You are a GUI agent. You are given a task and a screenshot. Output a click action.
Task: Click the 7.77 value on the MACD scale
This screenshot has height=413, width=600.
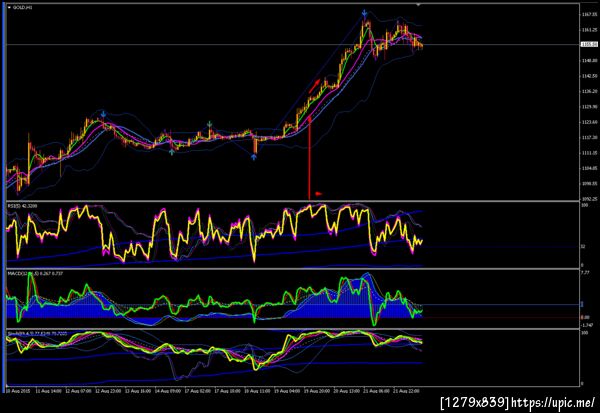585,273
